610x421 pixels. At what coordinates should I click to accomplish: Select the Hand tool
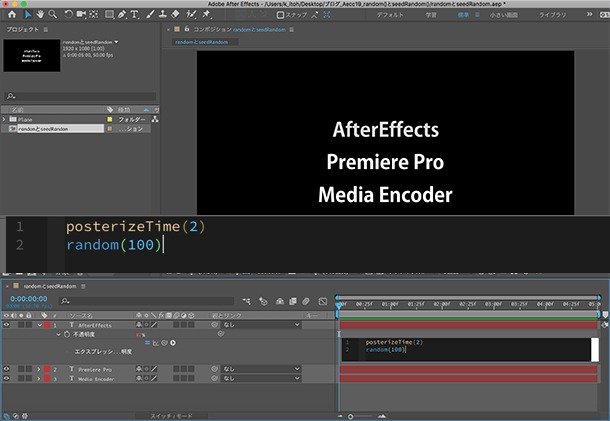click(x=40, y=14)
